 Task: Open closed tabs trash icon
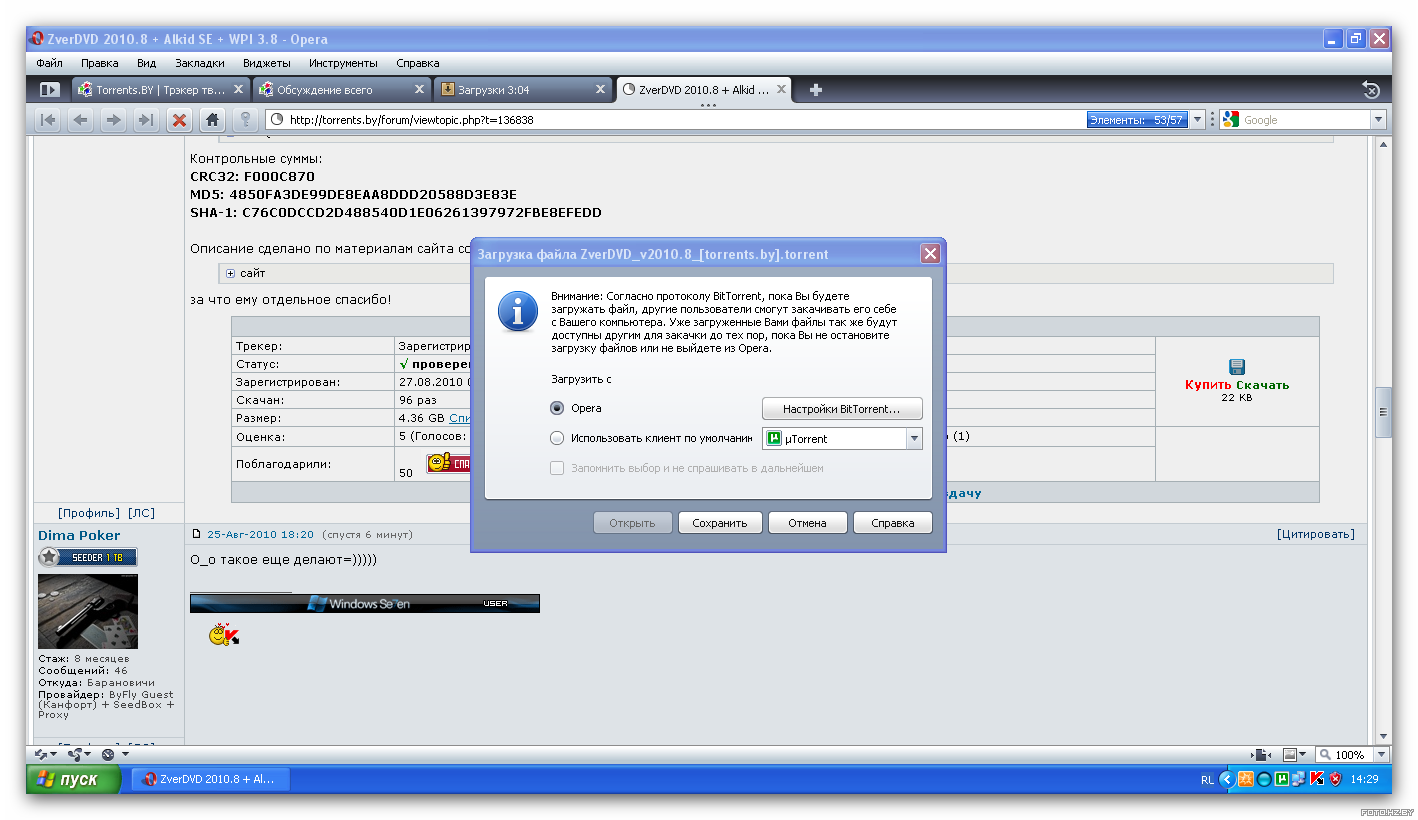pos(1371,89)
